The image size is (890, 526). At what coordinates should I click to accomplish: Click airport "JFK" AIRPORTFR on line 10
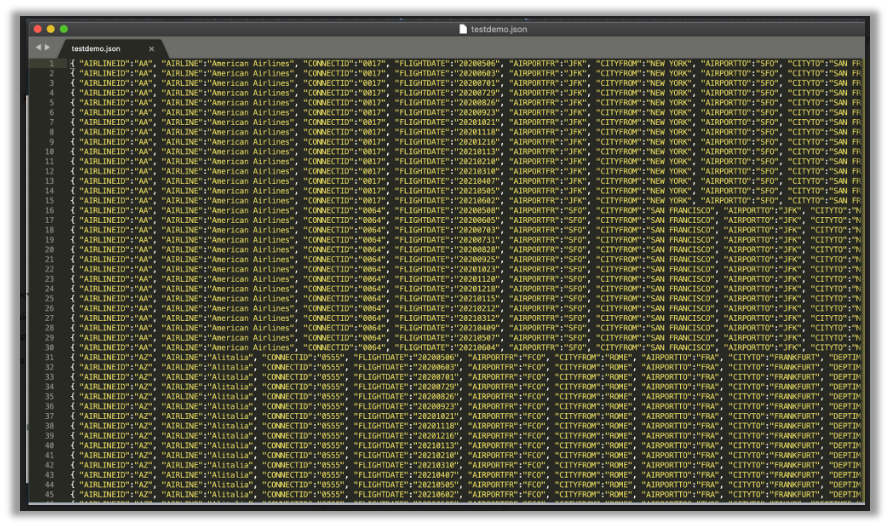(x=575, y=152)
